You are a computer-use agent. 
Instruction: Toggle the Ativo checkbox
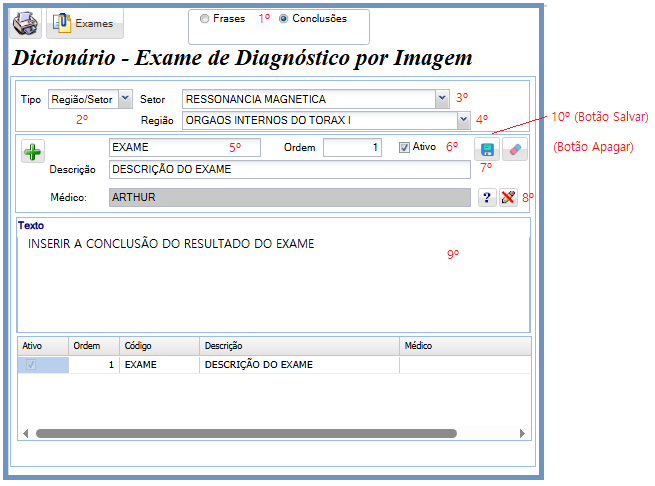point(404,147)
